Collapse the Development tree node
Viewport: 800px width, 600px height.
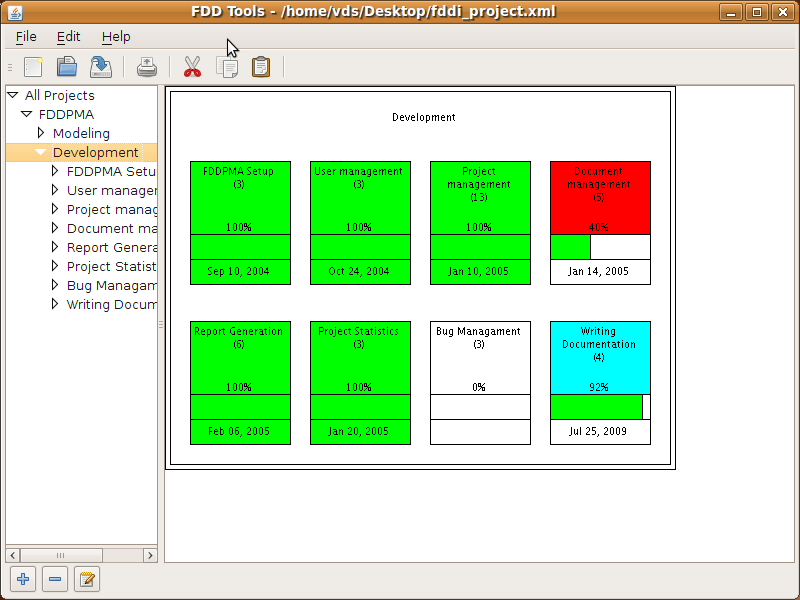(x=41, y=152)
